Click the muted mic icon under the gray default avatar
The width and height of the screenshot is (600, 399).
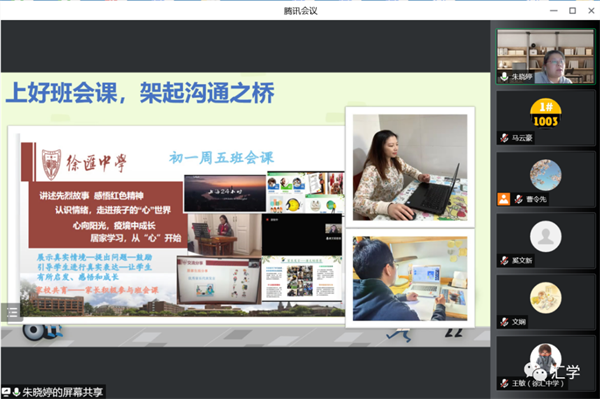[x=504, y=261]
